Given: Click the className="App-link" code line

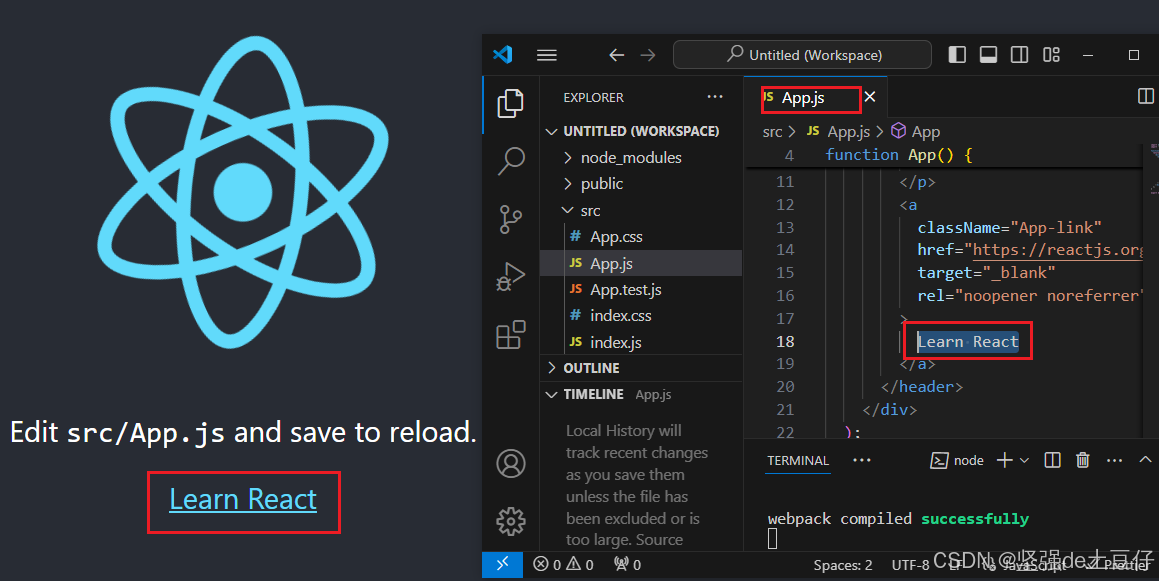Looking at the screenshot, I should (x=1010, y=228).
